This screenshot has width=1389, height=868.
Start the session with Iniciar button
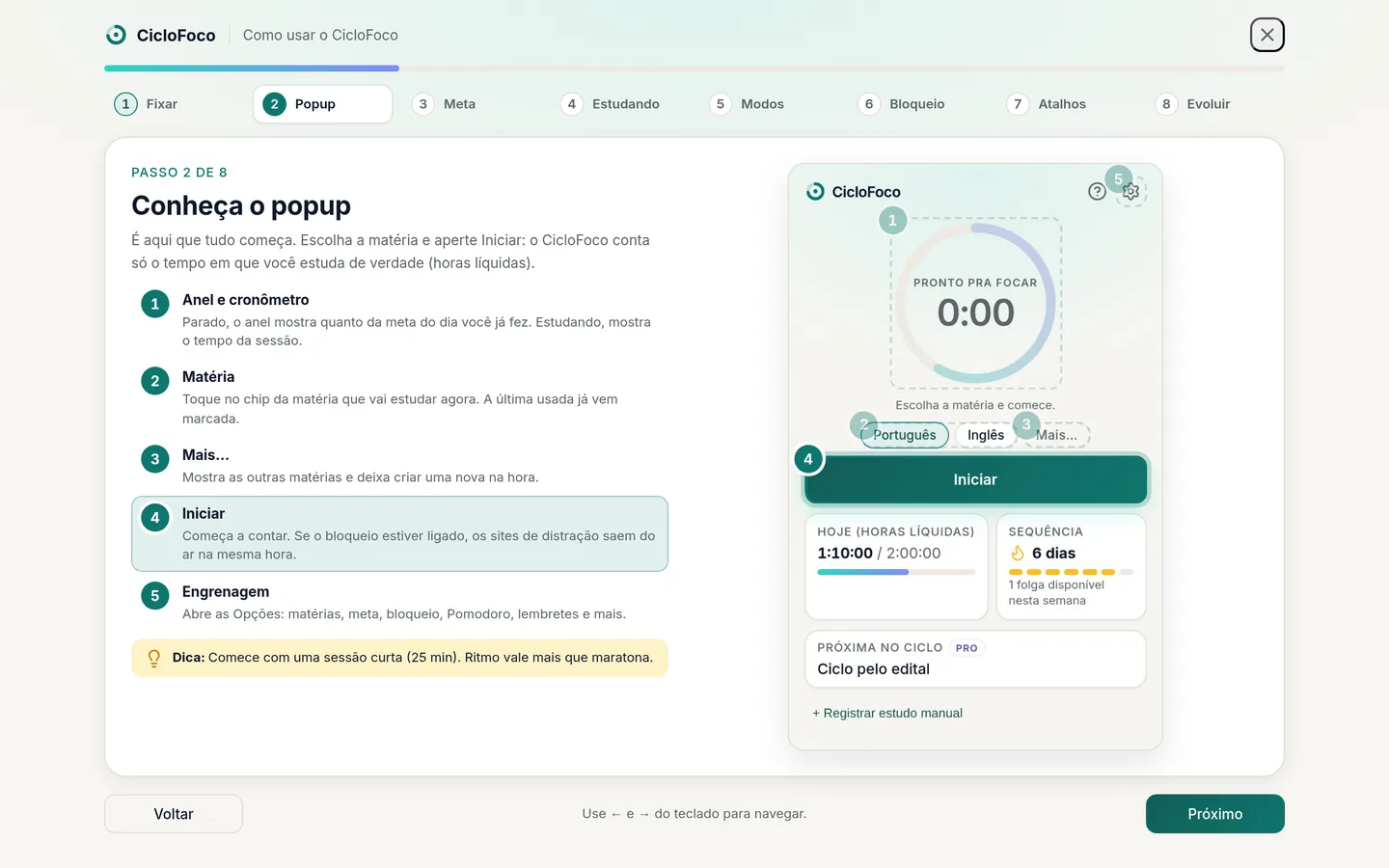pyautogui.click(x=975, y=479)
